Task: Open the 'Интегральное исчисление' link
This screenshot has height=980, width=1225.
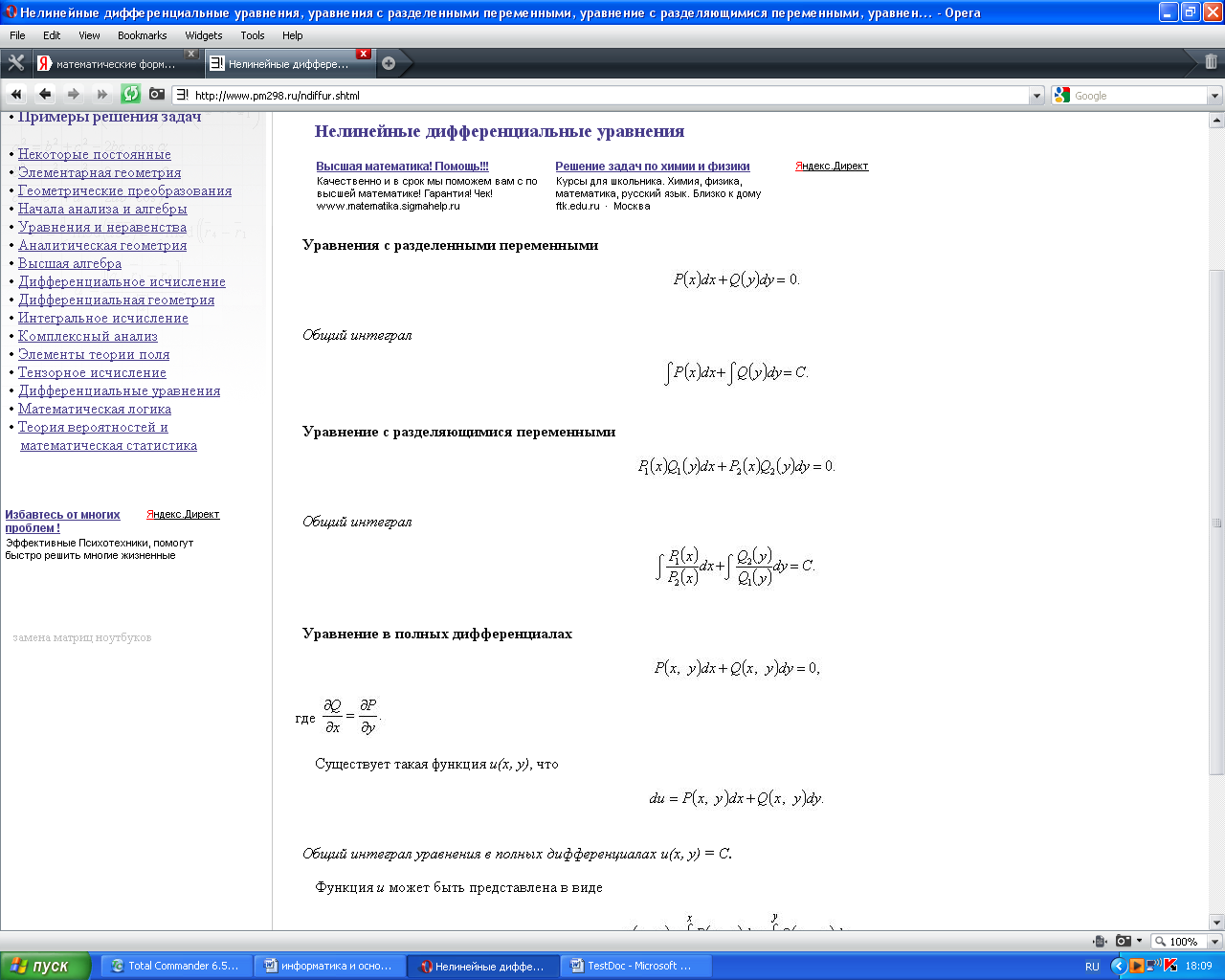Action: point(103,318)
